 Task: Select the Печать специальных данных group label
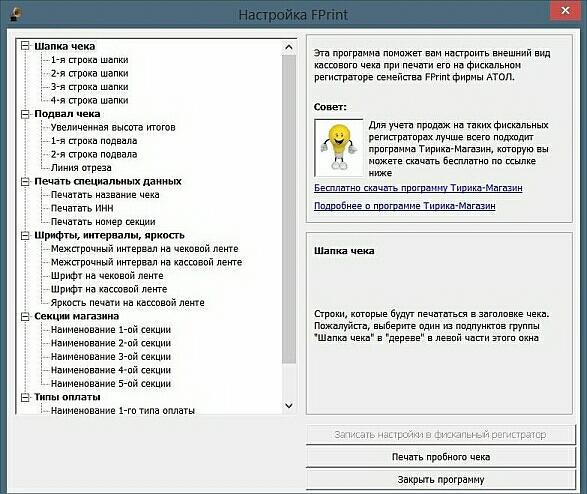(108, 182)
